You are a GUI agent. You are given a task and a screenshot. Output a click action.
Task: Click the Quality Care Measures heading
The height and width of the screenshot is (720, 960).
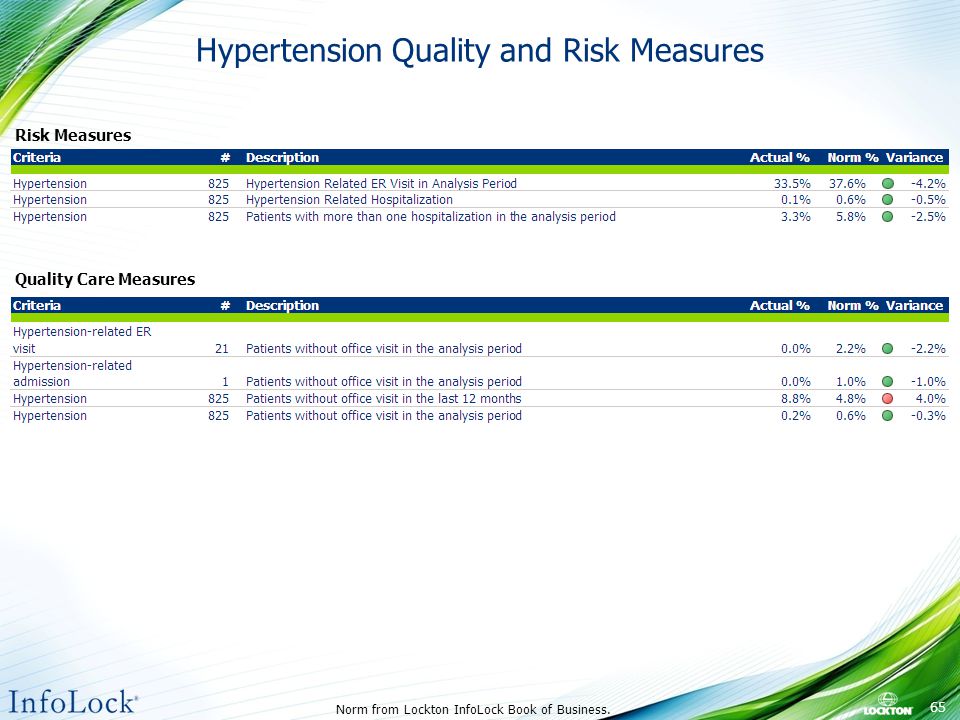point(105,279)
